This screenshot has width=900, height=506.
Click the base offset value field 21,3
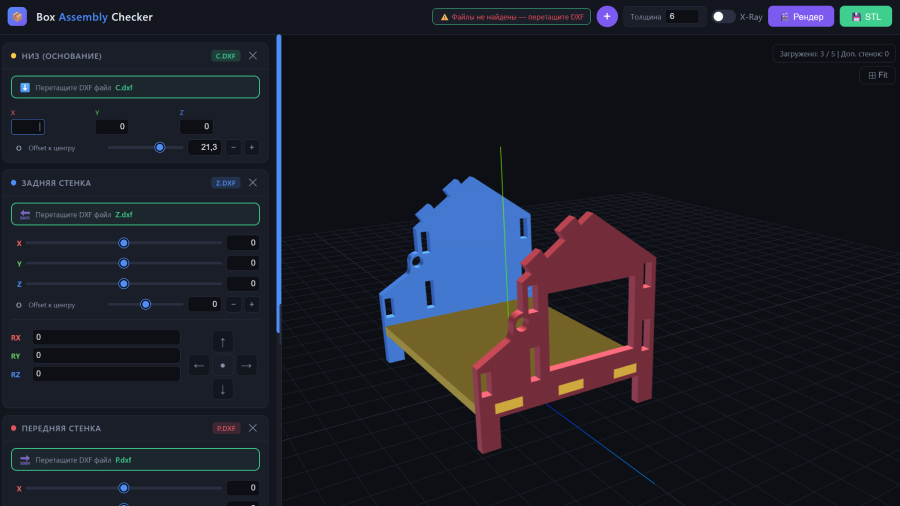205,147
